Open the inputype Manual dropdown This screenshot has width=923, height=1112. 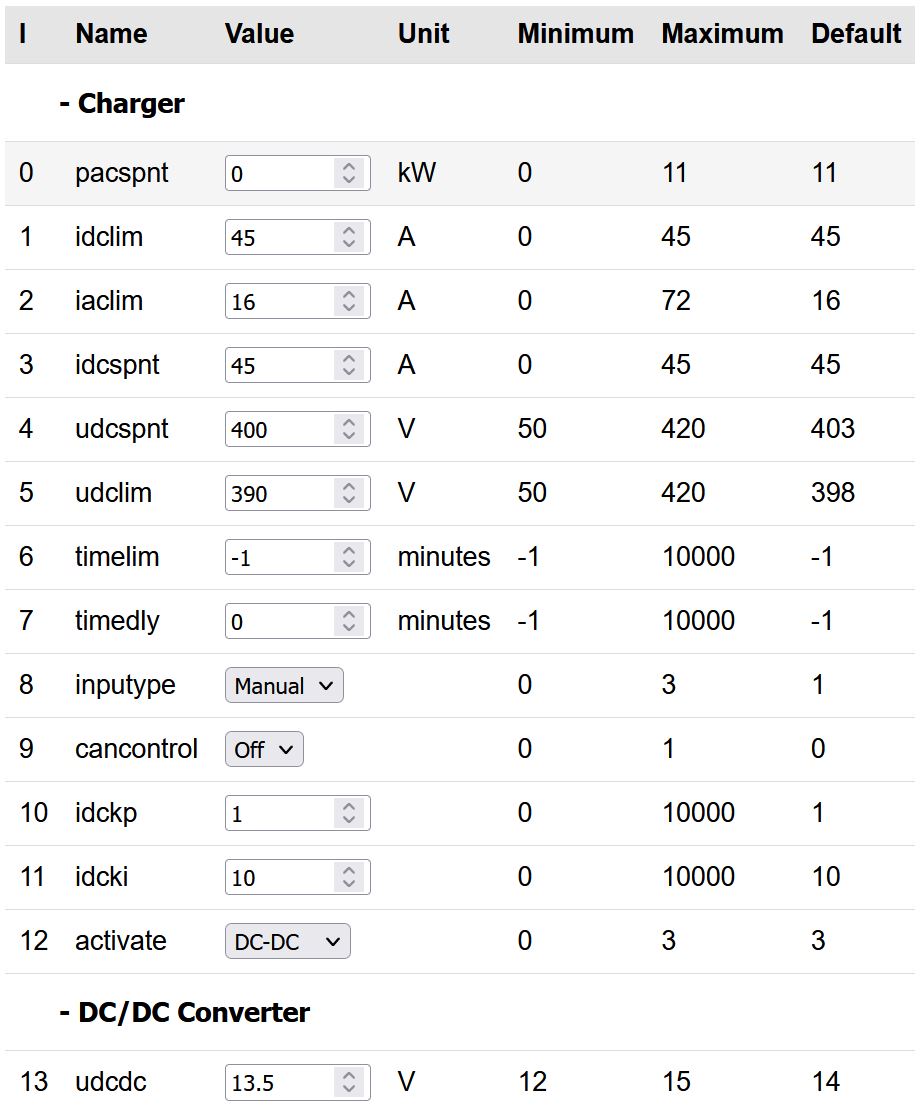[284, 685]
